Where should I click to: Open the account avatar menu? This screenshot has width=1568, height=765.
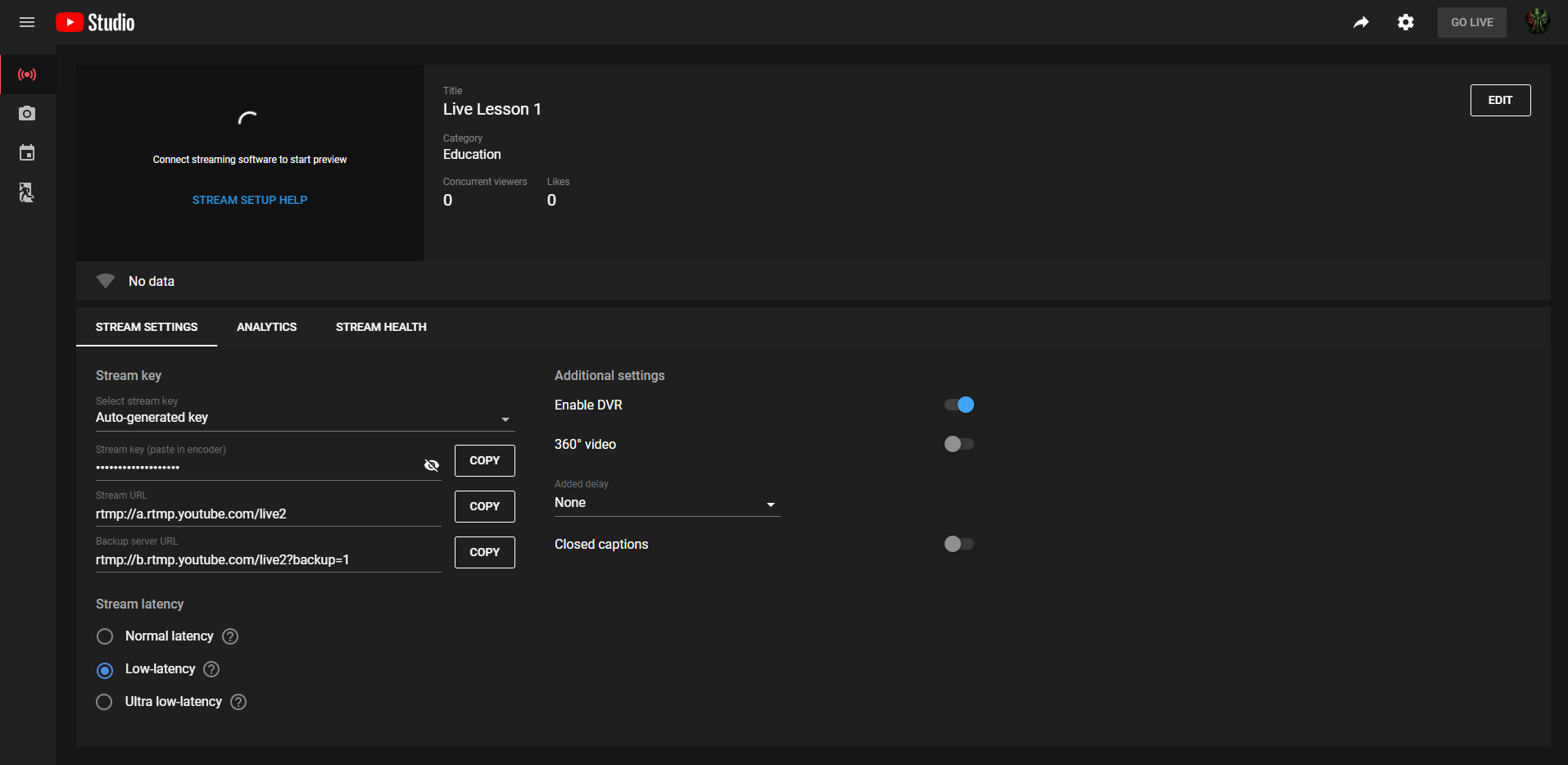coord(1537,21)
